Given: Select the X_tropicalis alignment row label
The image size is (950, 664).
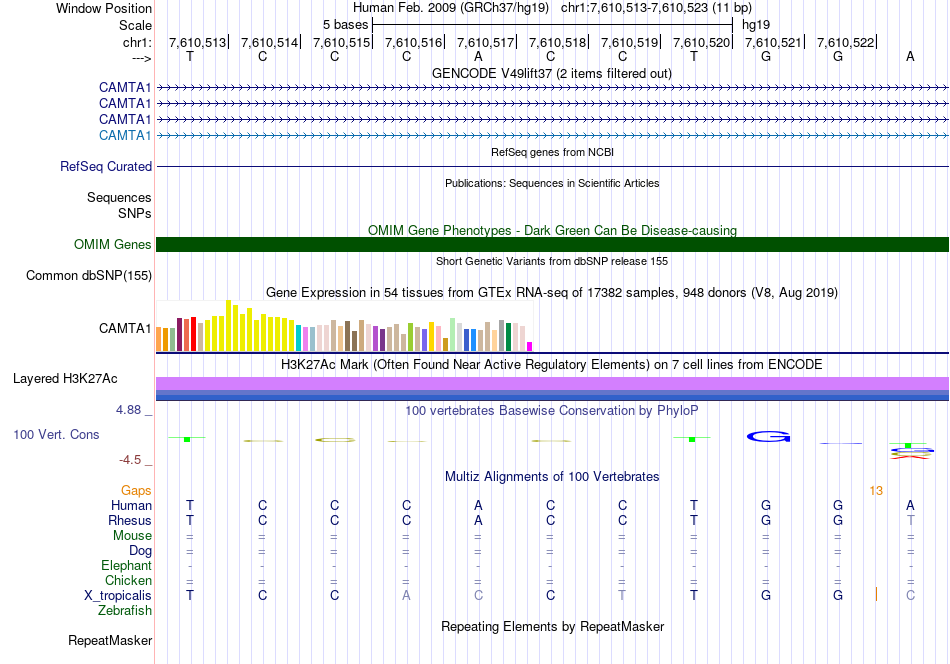Looking at the screenshot, I should tap(118, 596).
